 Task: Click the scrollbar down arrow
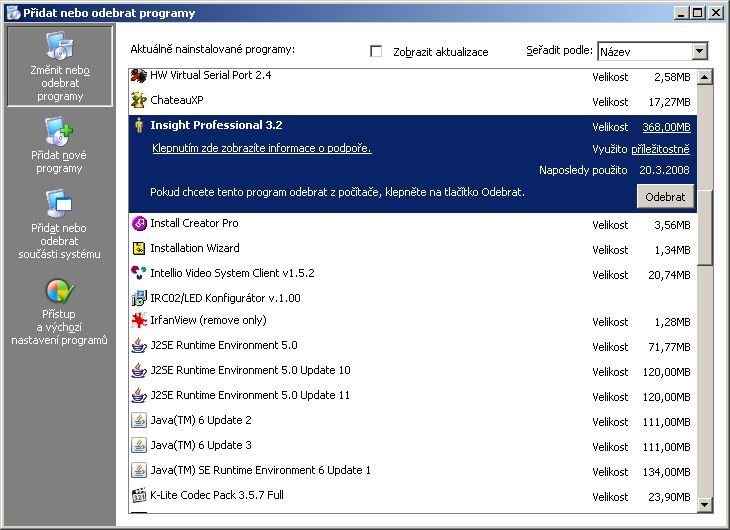point(705,505)
